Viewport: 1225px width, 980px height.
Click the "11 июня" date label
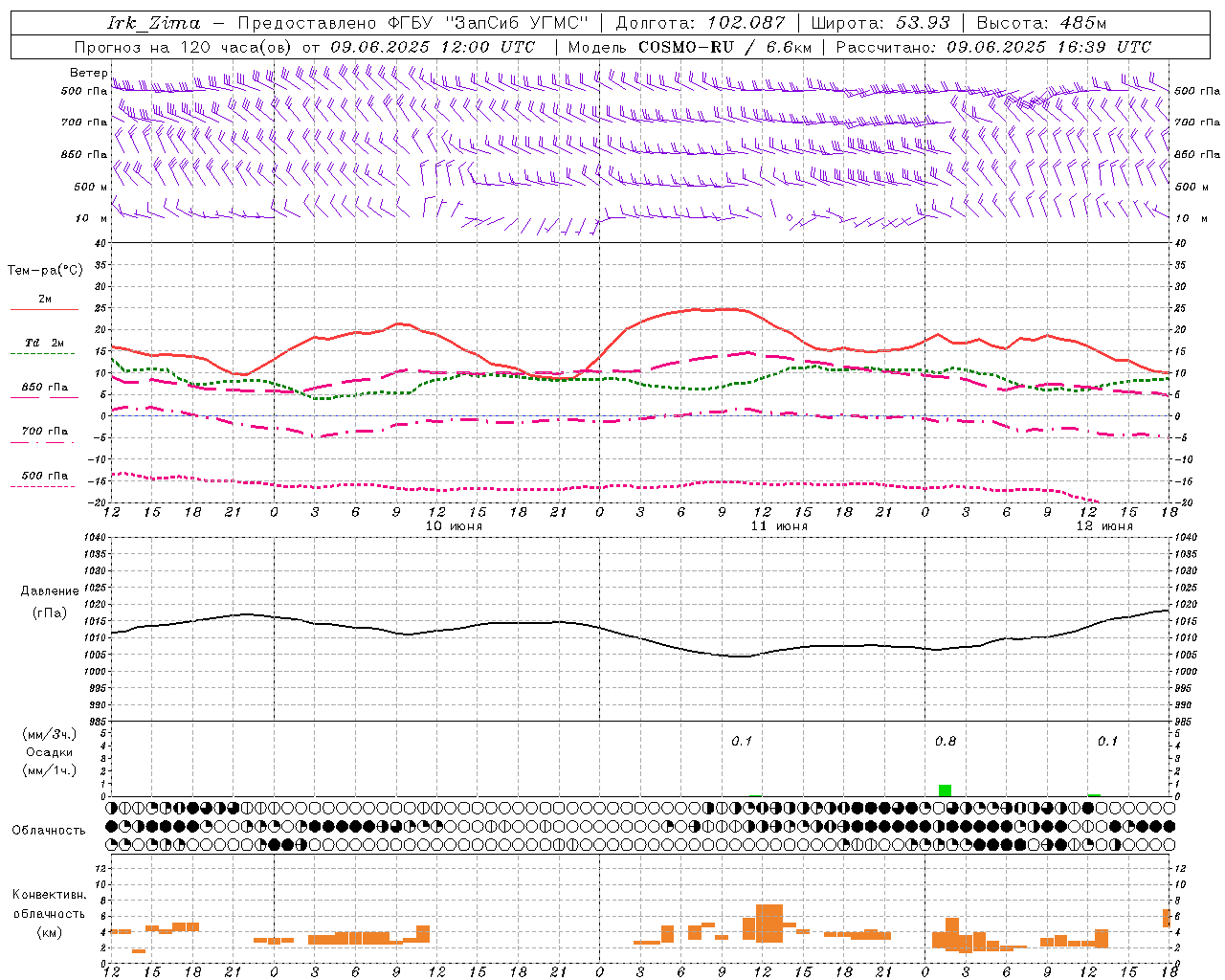[x=779, y=526]
